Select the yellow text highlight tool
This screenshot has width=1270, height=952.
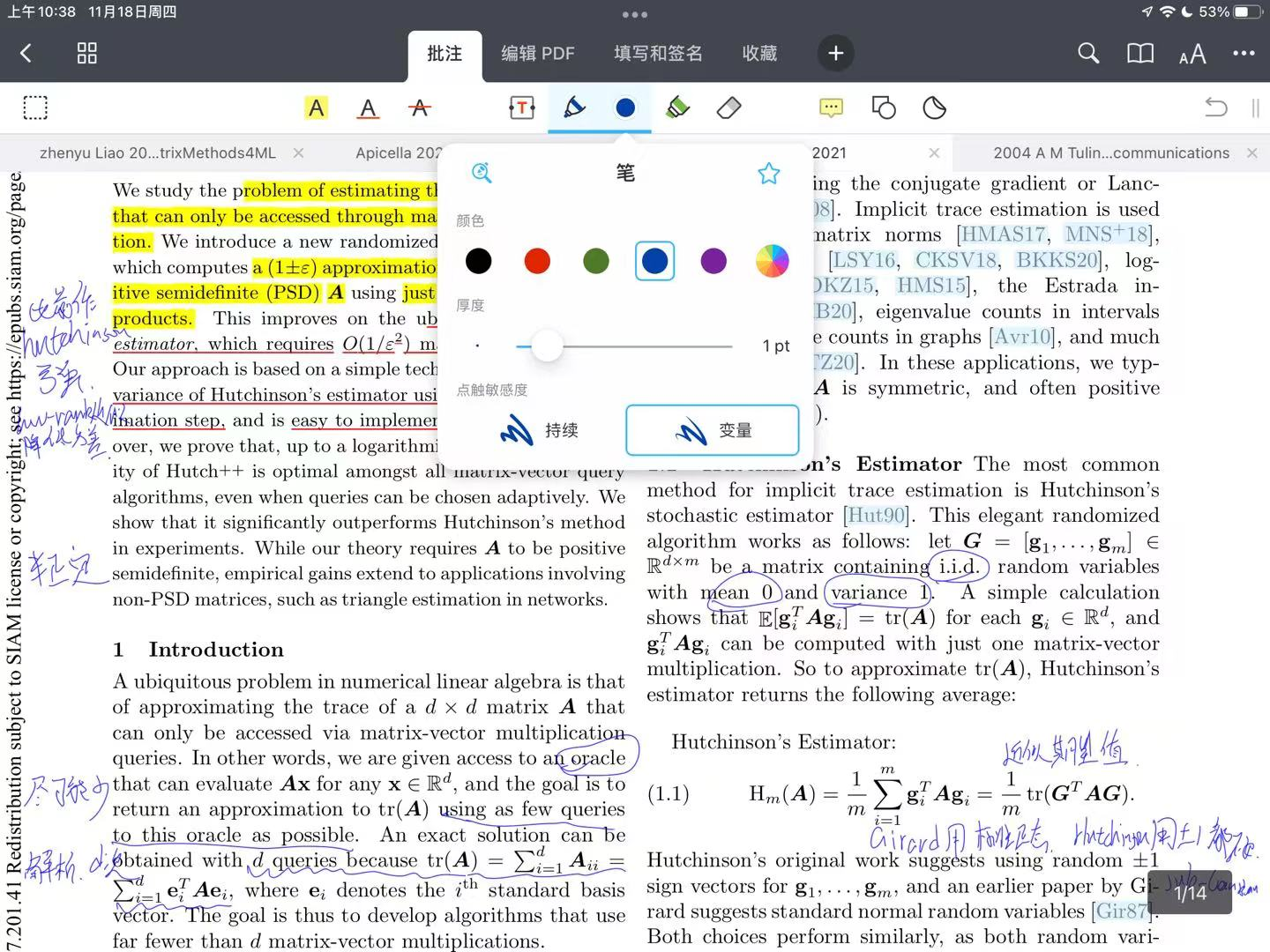click(x=316, y=108)
